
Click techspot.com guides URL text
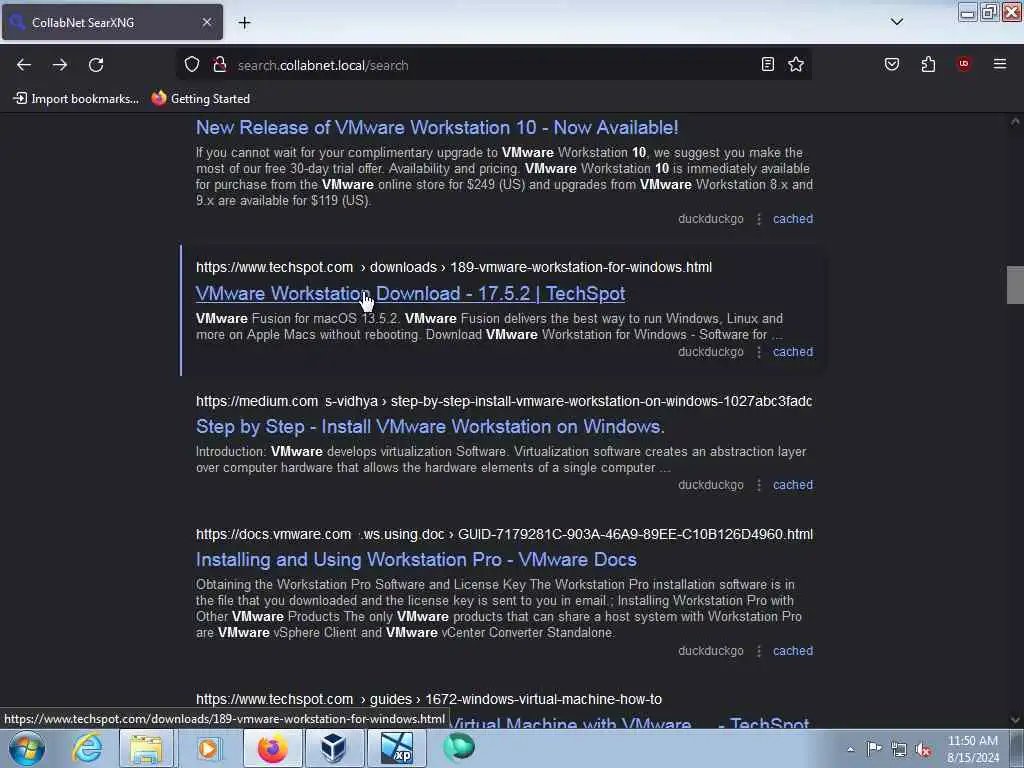click(429, 699)
